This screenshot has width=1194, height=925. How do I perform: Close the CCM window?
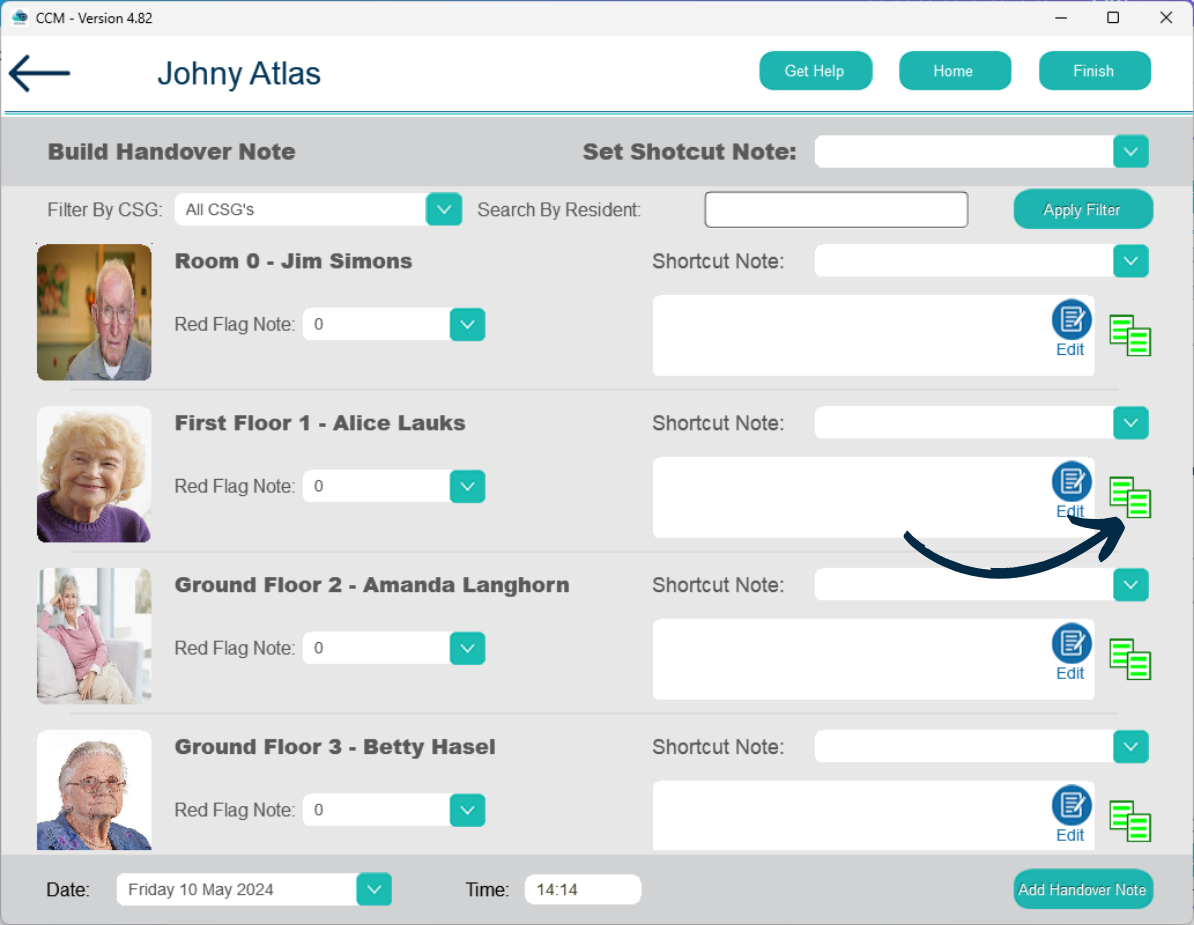coord(1166,18)
